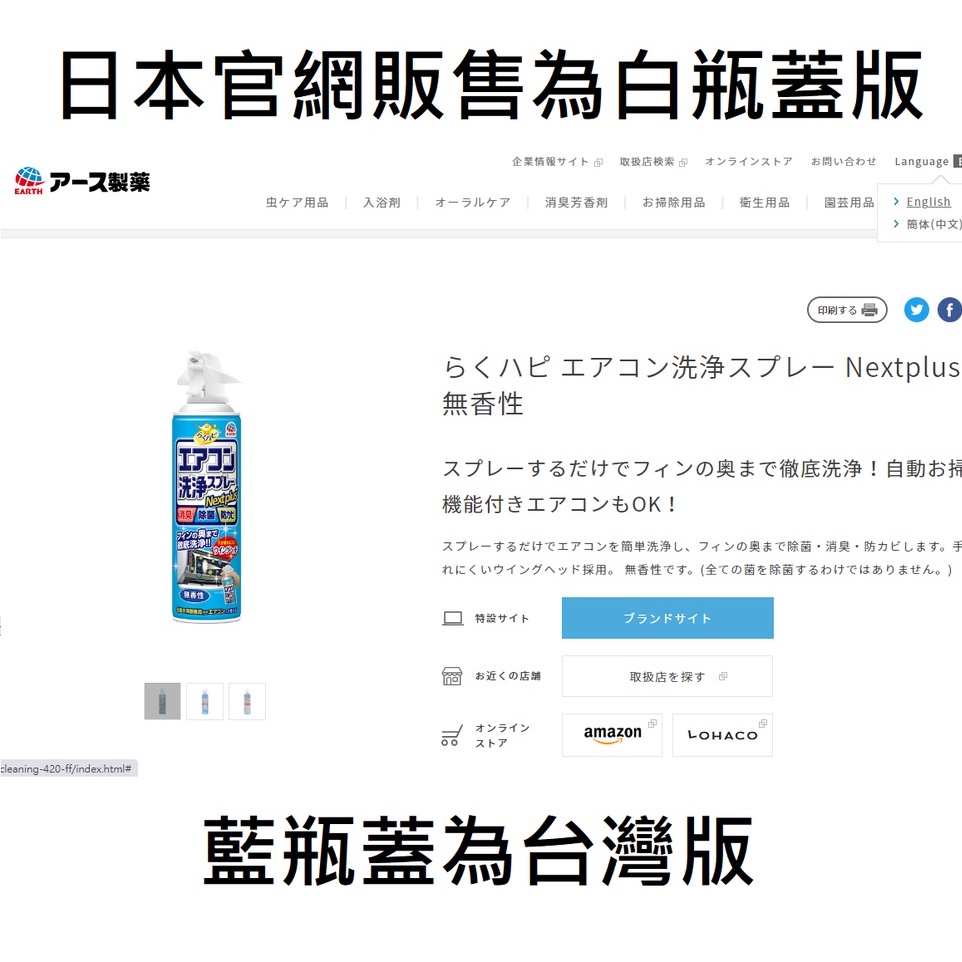
Task: Click the オンラインストア top link
Action: point(748,161)
